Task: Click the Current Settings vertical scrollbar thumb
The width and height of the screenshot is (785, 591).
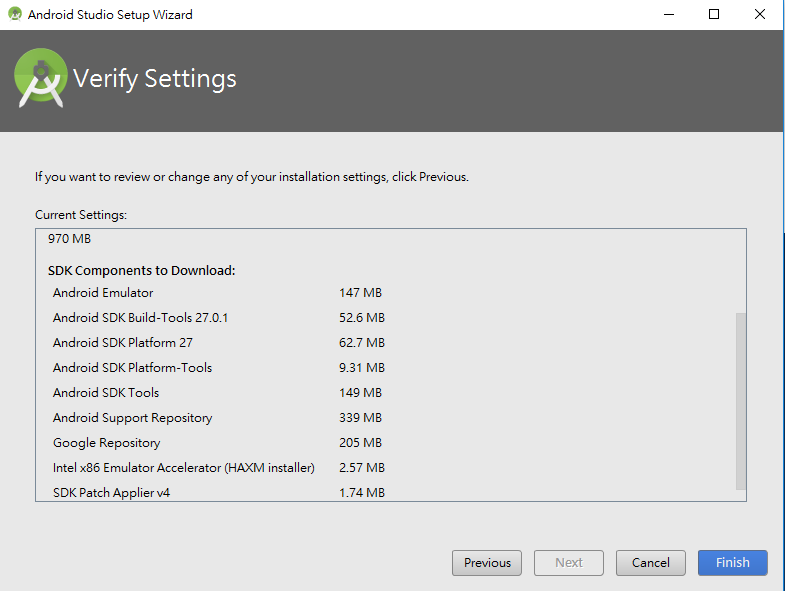Action: 741,401
